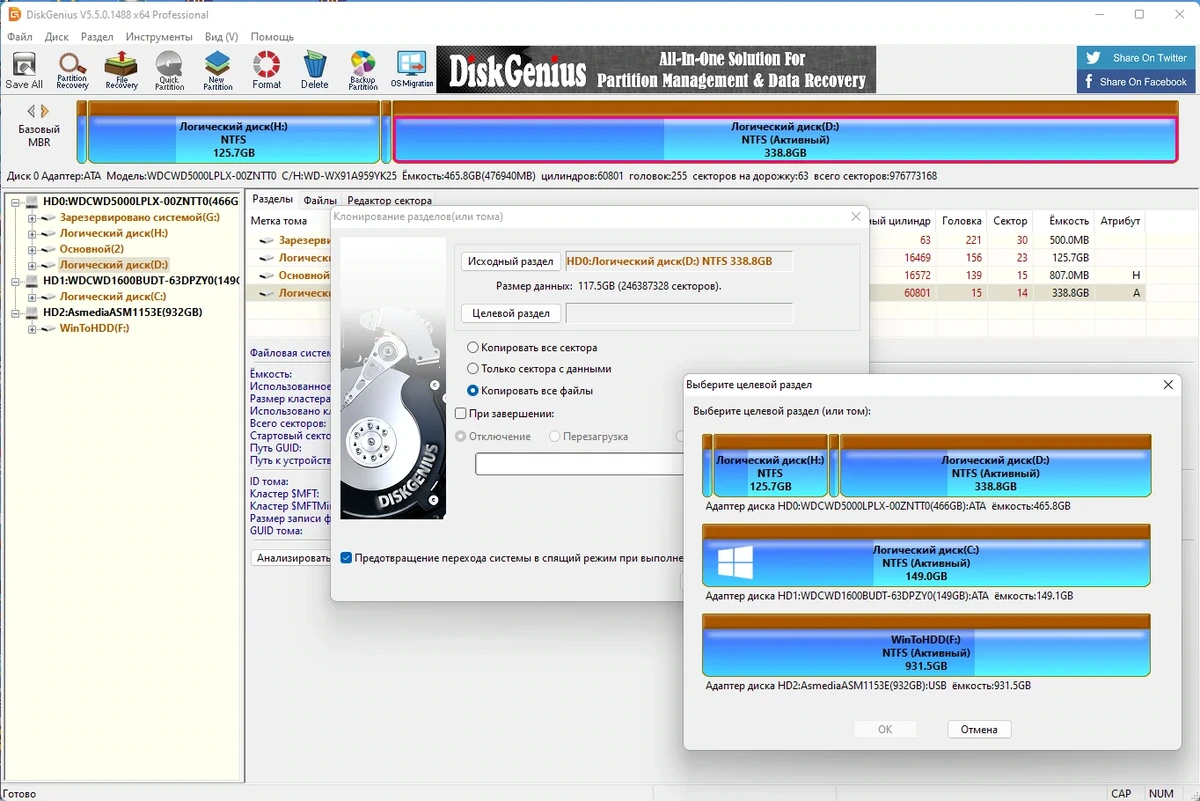Screen dimensions: 1200x801
Task: Click the Delete partition icon
Action: pos(315,70)
